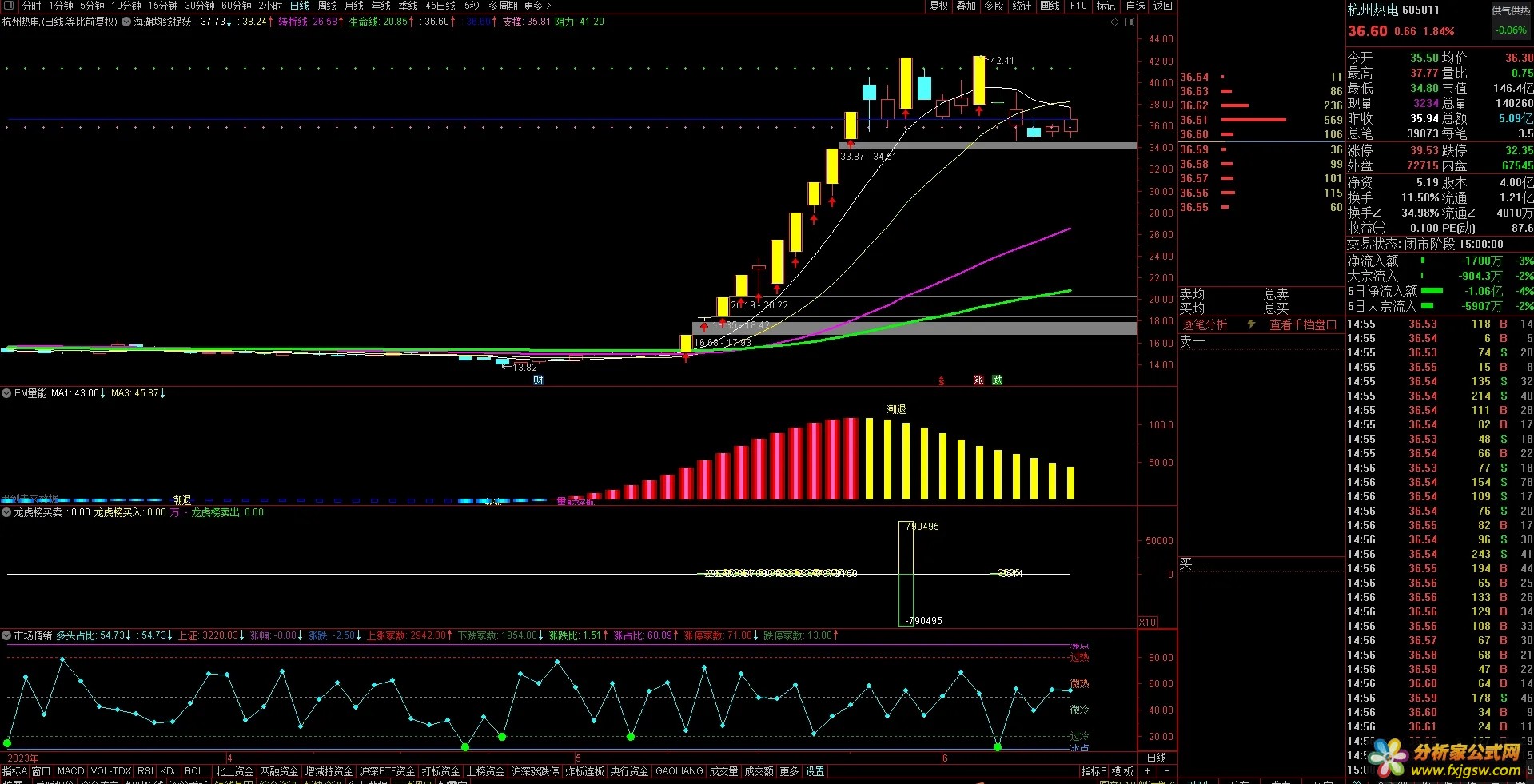1534x784 pixels.
Task: Click the 供气供热 sector tag
Action: (x=1510, y=10)
